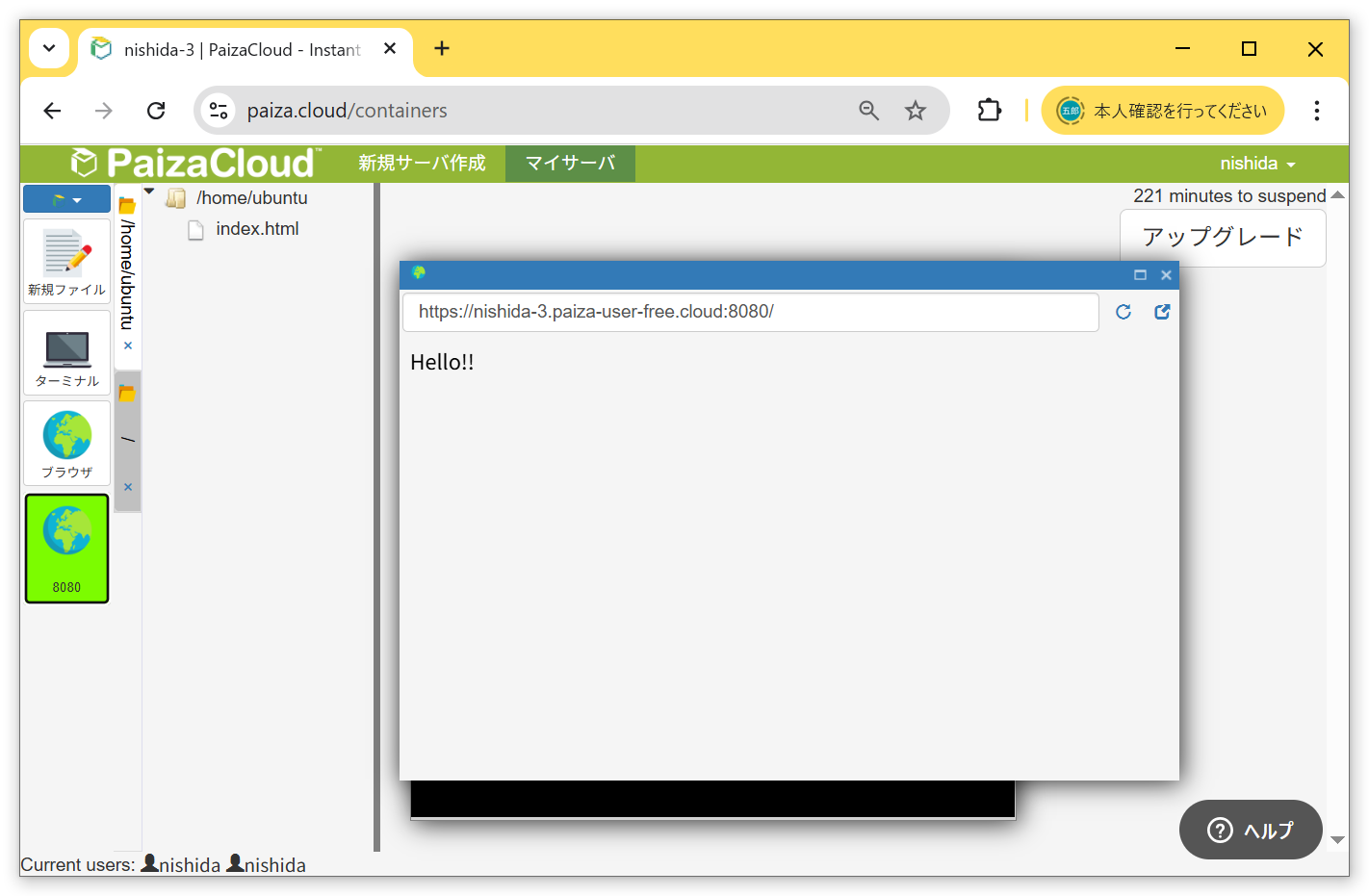Click the black terminal window behind the browser
Screen dimensions: 1369x896
click(712, 800)
